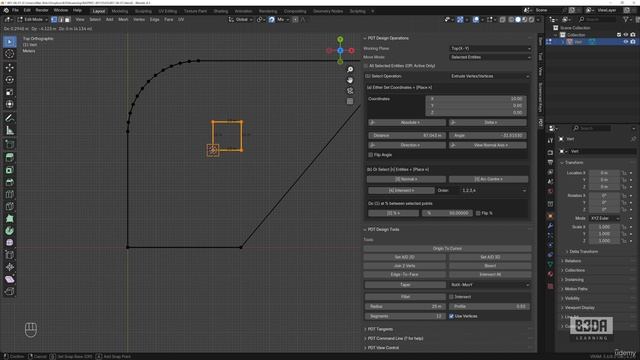Switch to the UV Editing workspace tab
The image size is (640, 360).
pos(168,11)
